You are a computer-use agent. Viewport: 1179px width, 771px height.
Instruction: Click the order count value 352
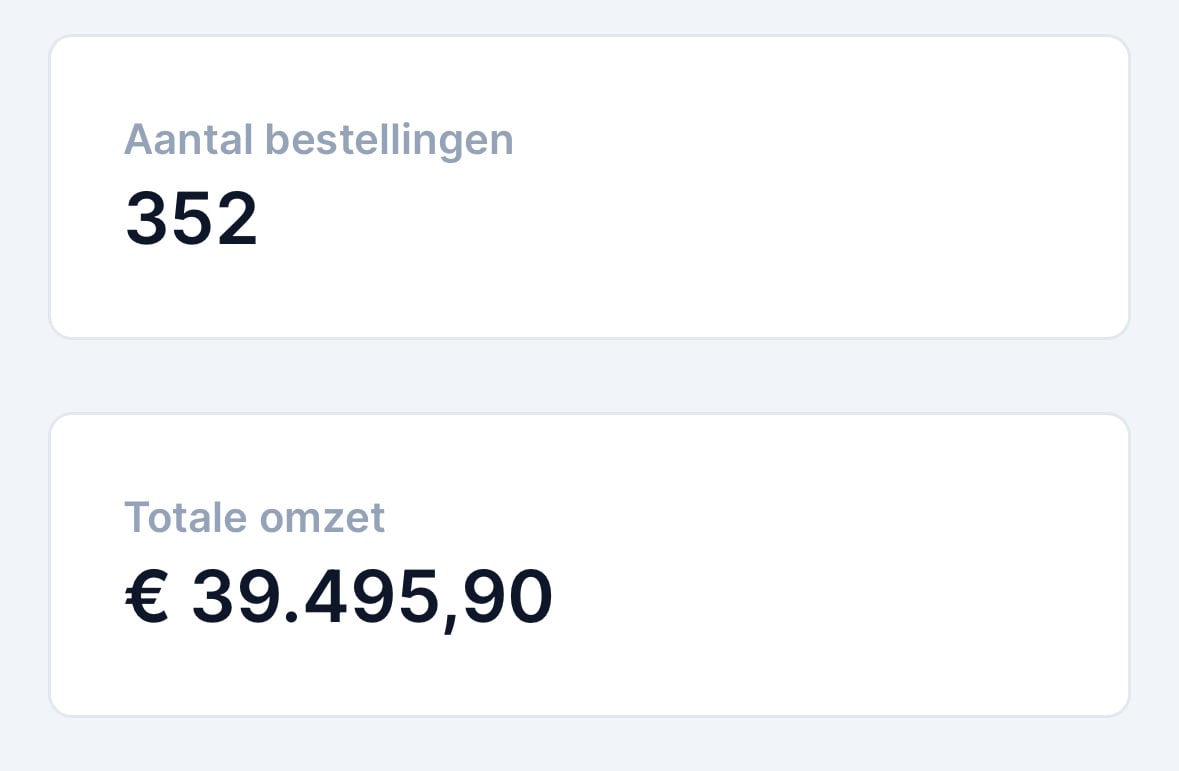point(192,220)
